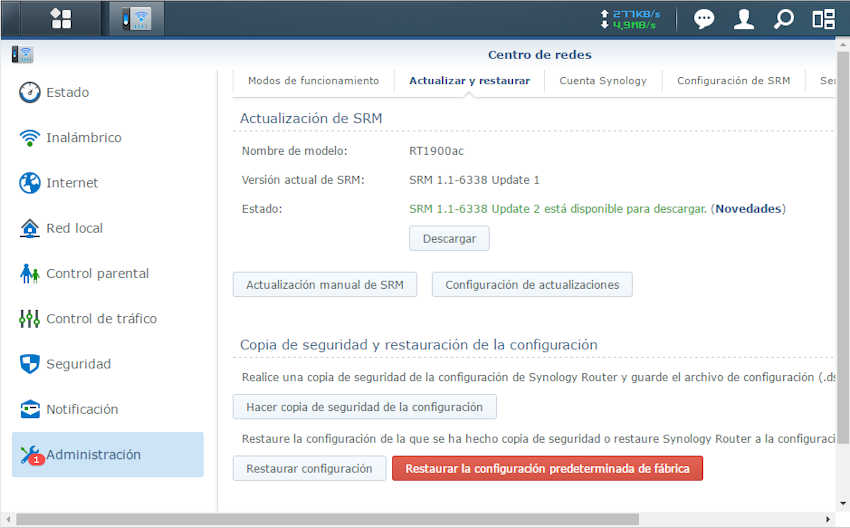This screenshot has height=528, width=850.
Task: Open the Novedades link
Action: (x=748, y=209)
